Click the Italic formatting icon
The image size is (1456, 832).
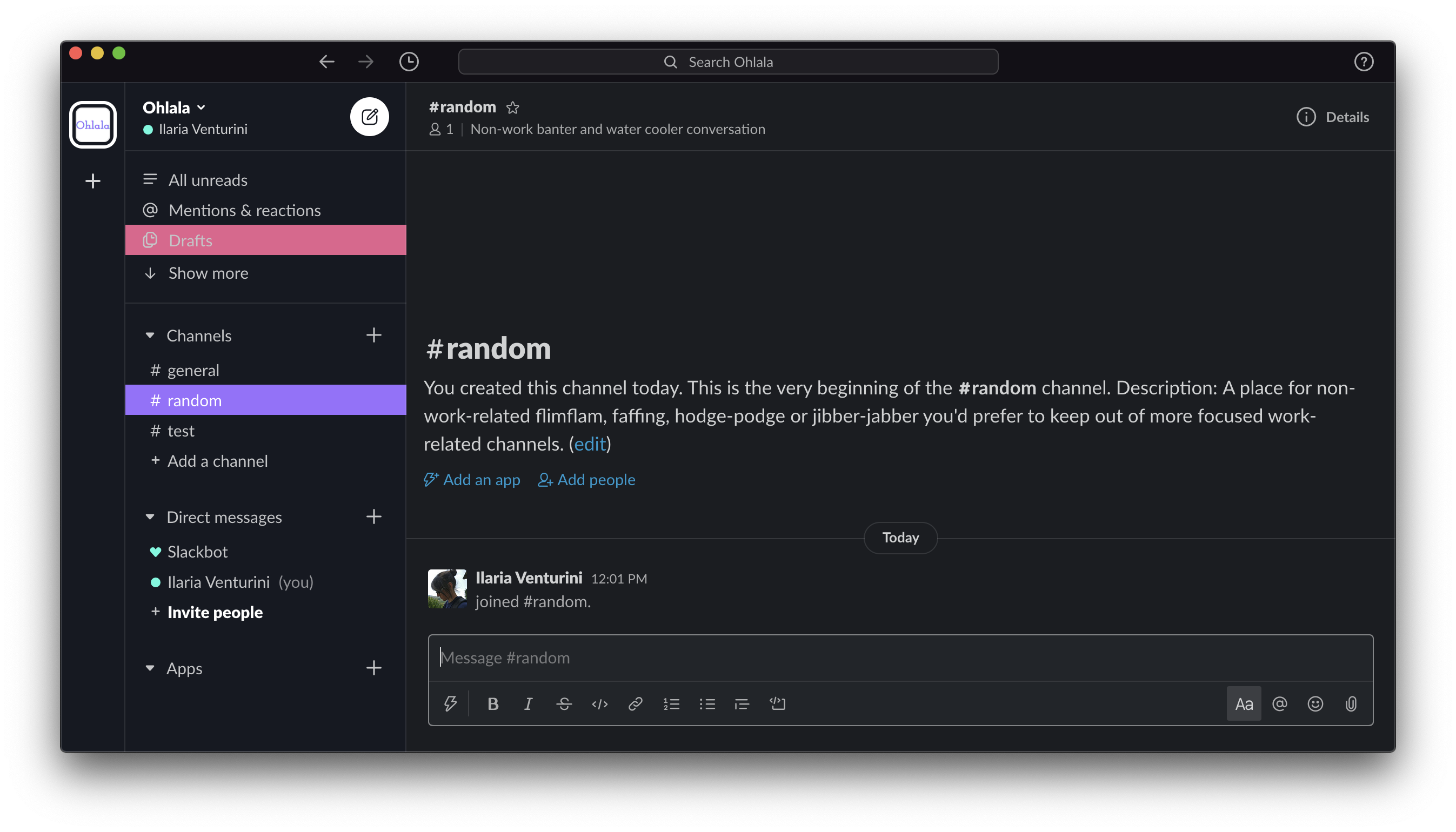528,704
